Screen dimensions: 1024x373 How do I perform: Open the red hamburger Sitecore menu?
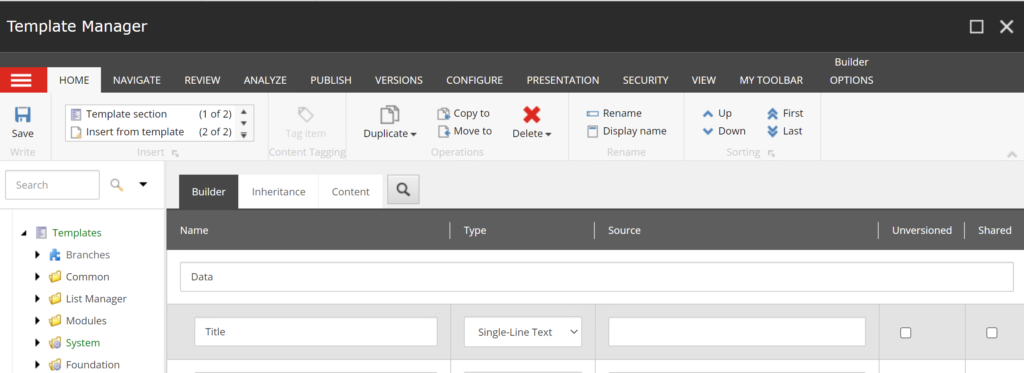tap(20, 80)
